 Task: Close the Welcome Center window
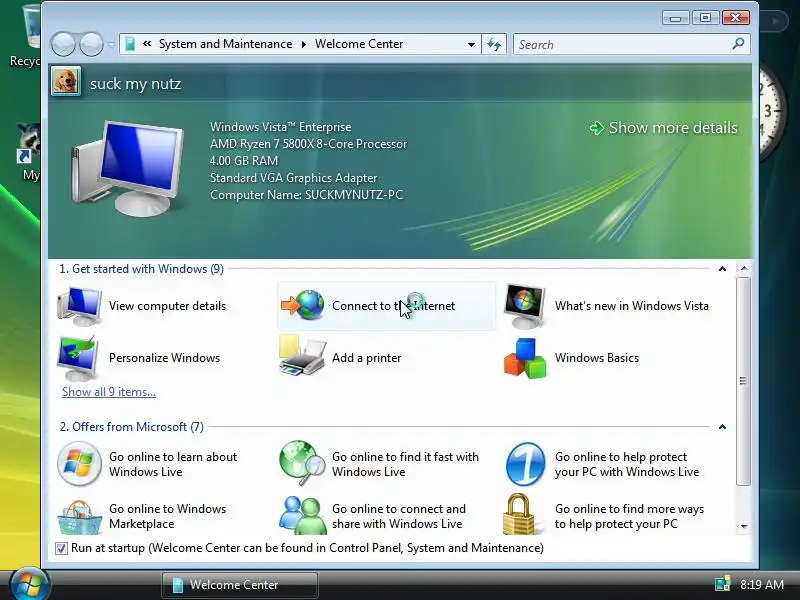pos(736,18)
